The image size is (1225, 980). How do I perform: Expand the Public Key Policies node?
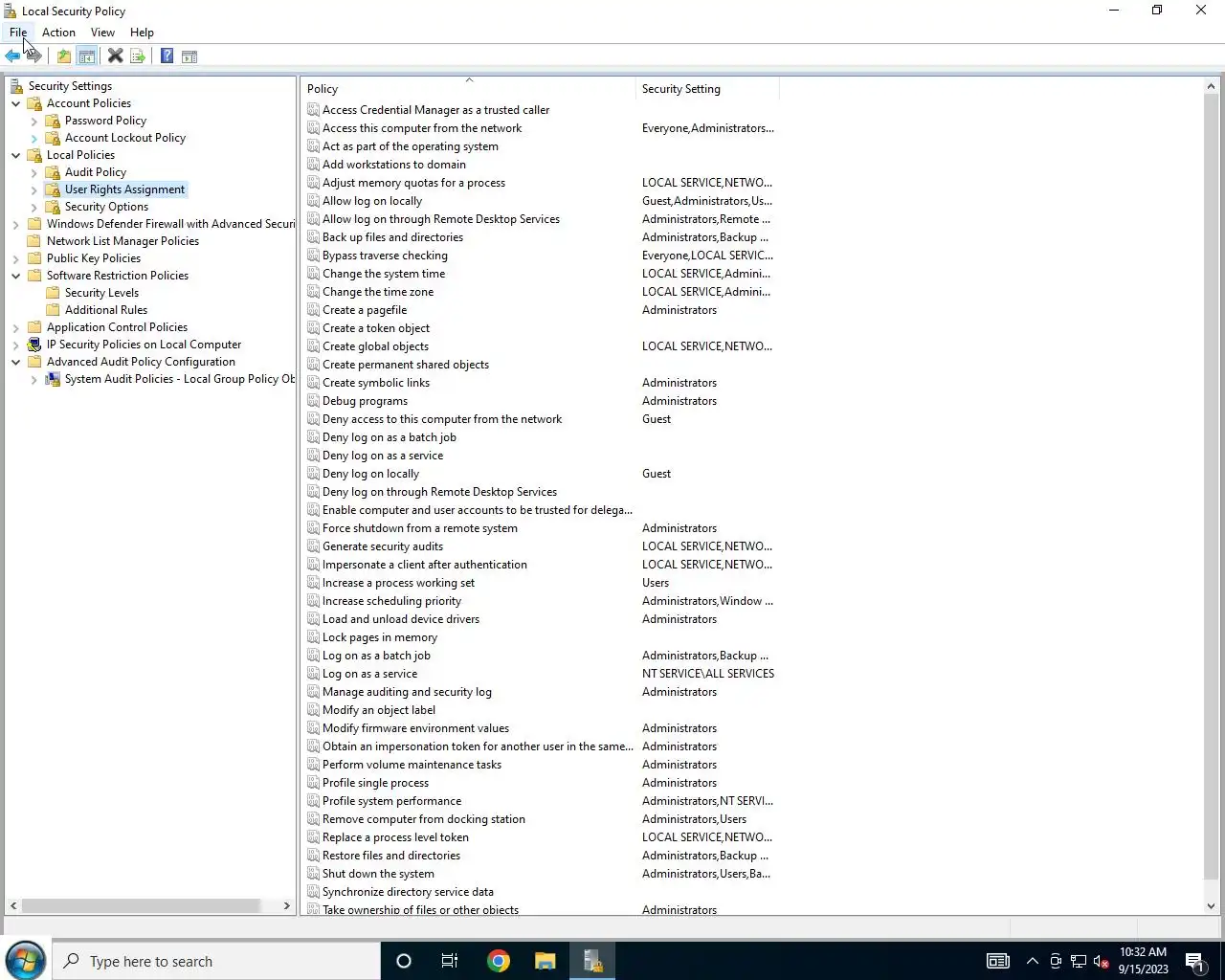click(16, 258)
